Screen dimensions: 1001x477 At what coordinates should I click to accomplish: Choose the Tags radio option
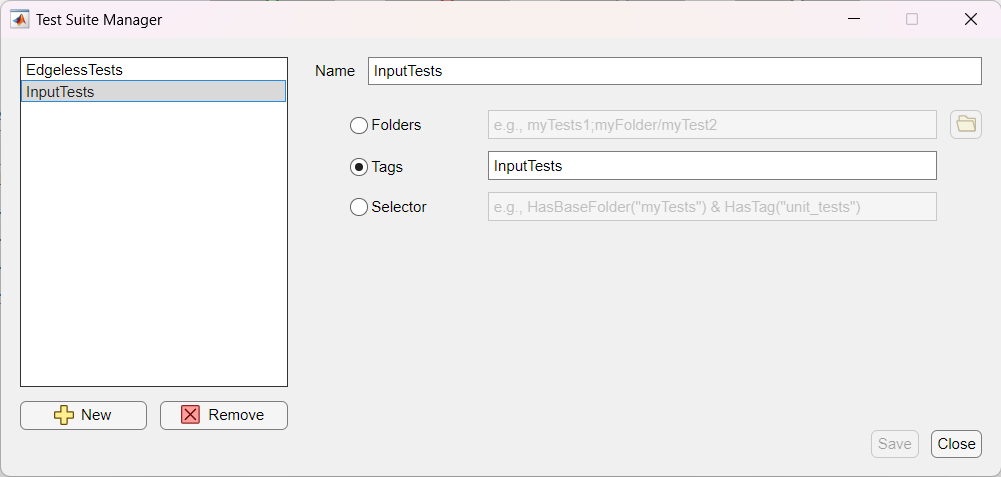359,167
